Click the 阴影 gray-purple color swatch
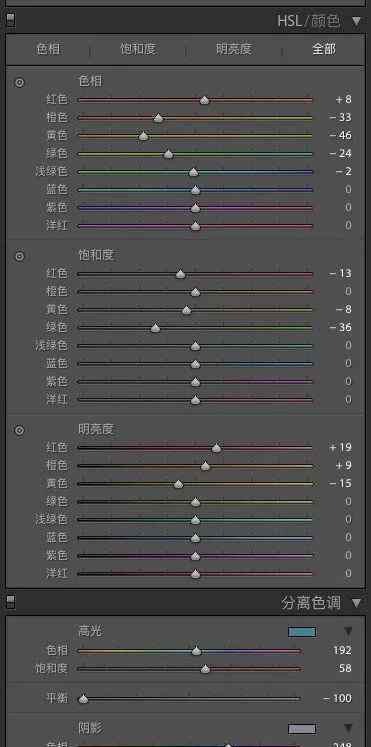 [302, 728]
